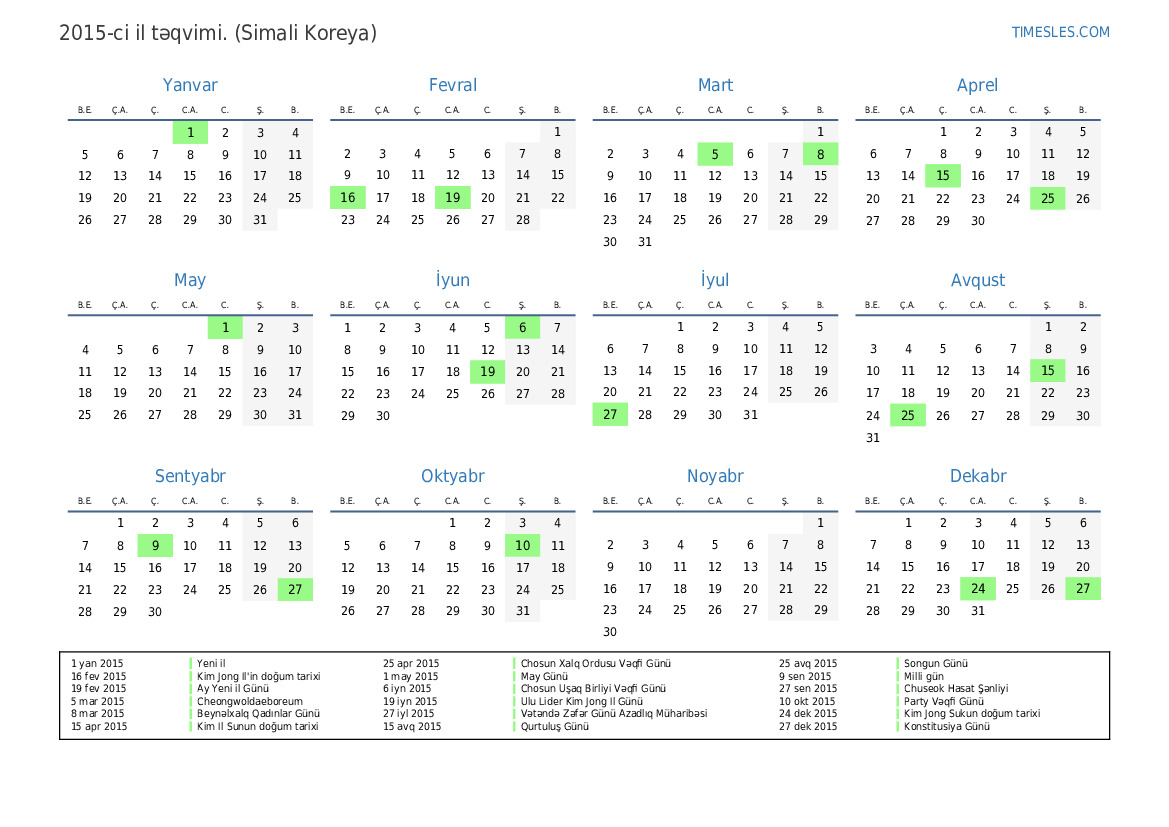Click legend entry 'Kim Jong Sukun doğum tarixi'
Screen dimensions: 1169x827
coord(972,714)
